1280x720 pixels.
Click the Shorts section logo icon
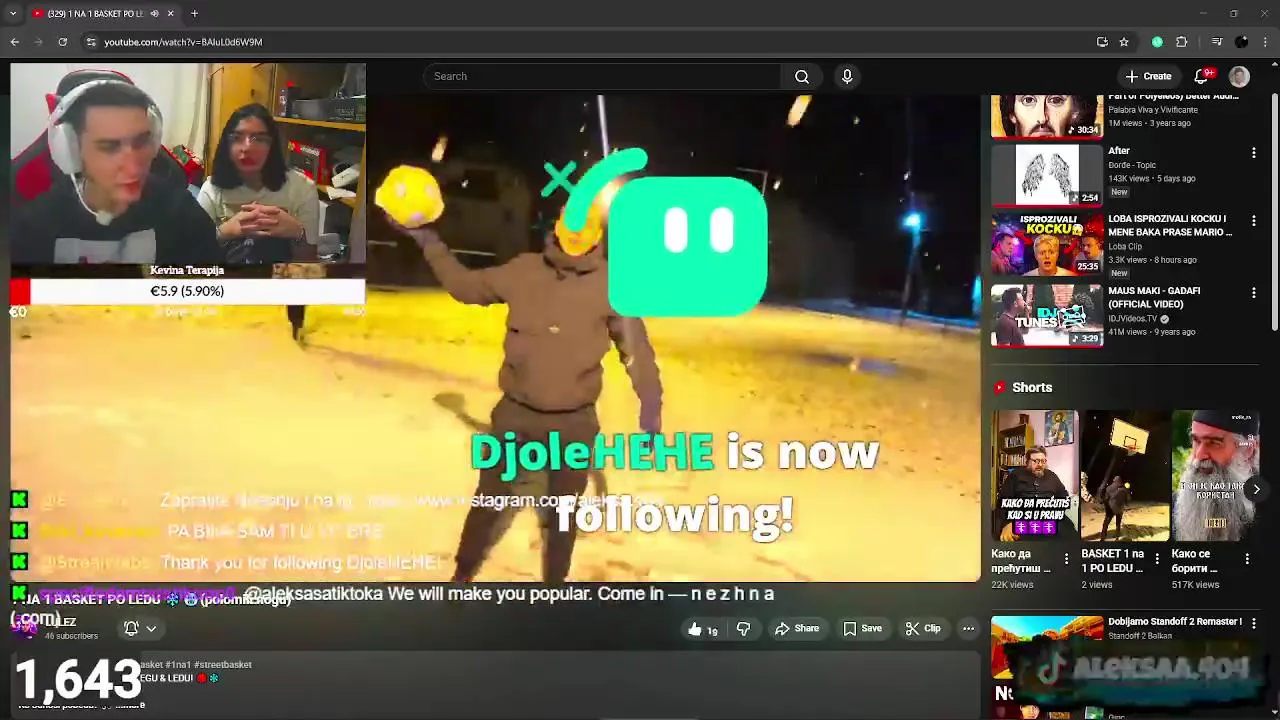tap(999, 388)
